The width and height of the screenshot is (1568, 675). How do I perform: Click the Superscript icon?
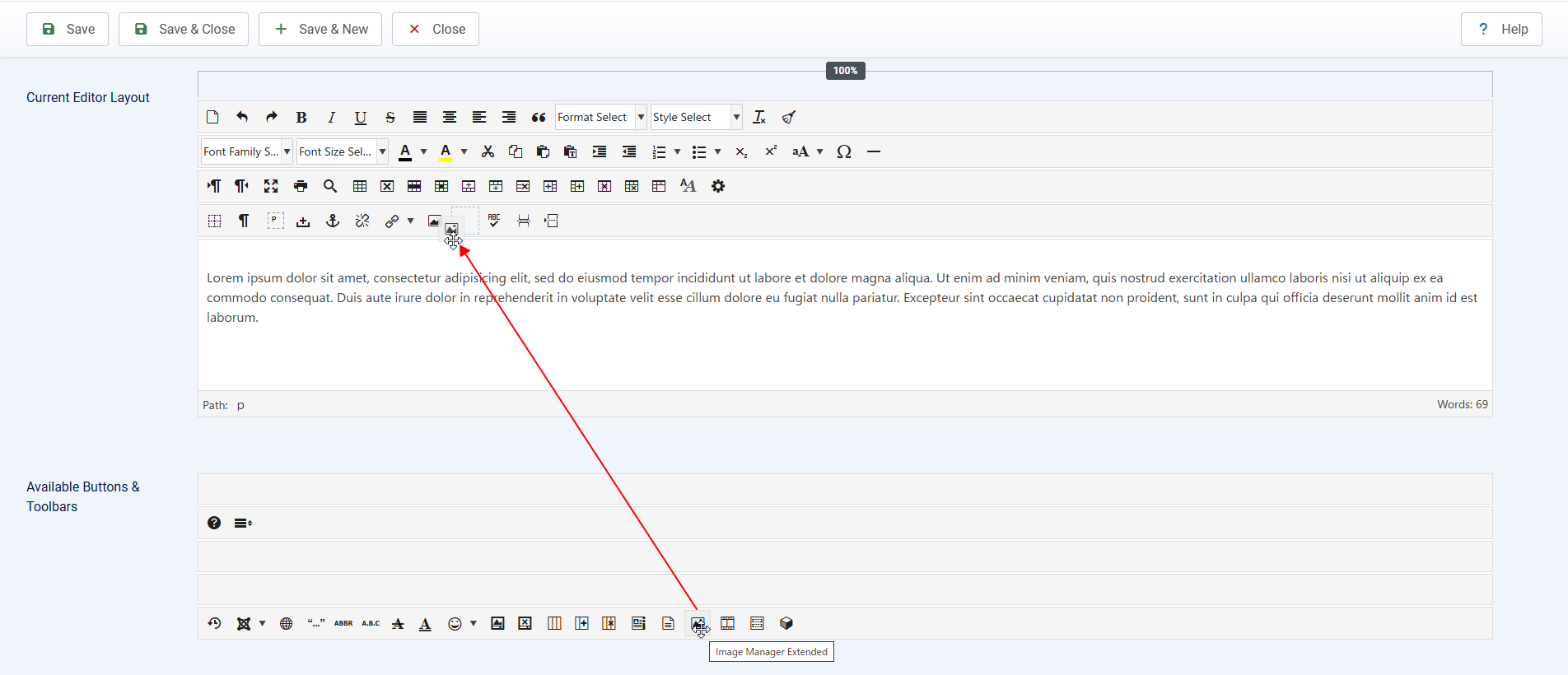771,151
